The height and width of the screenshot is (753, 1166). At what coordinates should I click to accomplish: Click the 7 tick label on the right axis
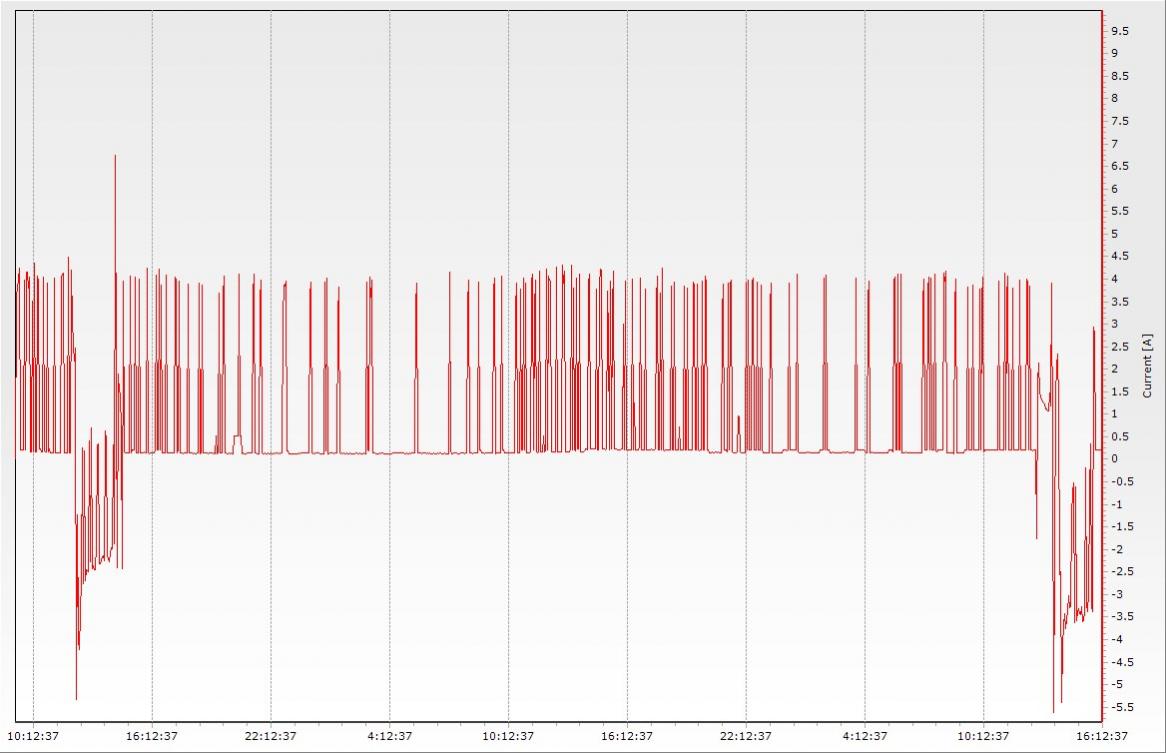(1115, 143)
